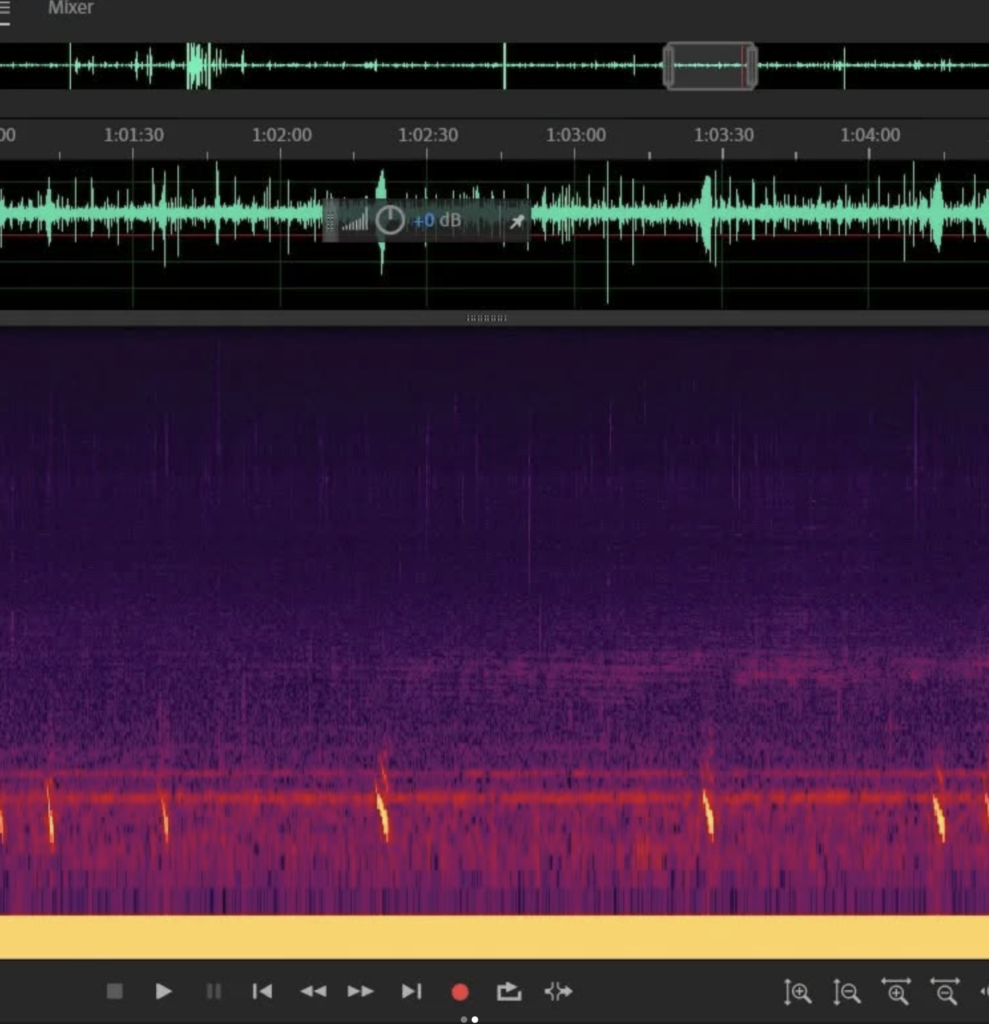Click the HUD volume adjust knob
Image resolution: width=989 pixels, height=1024 pixels.
[x=390, y=220]
